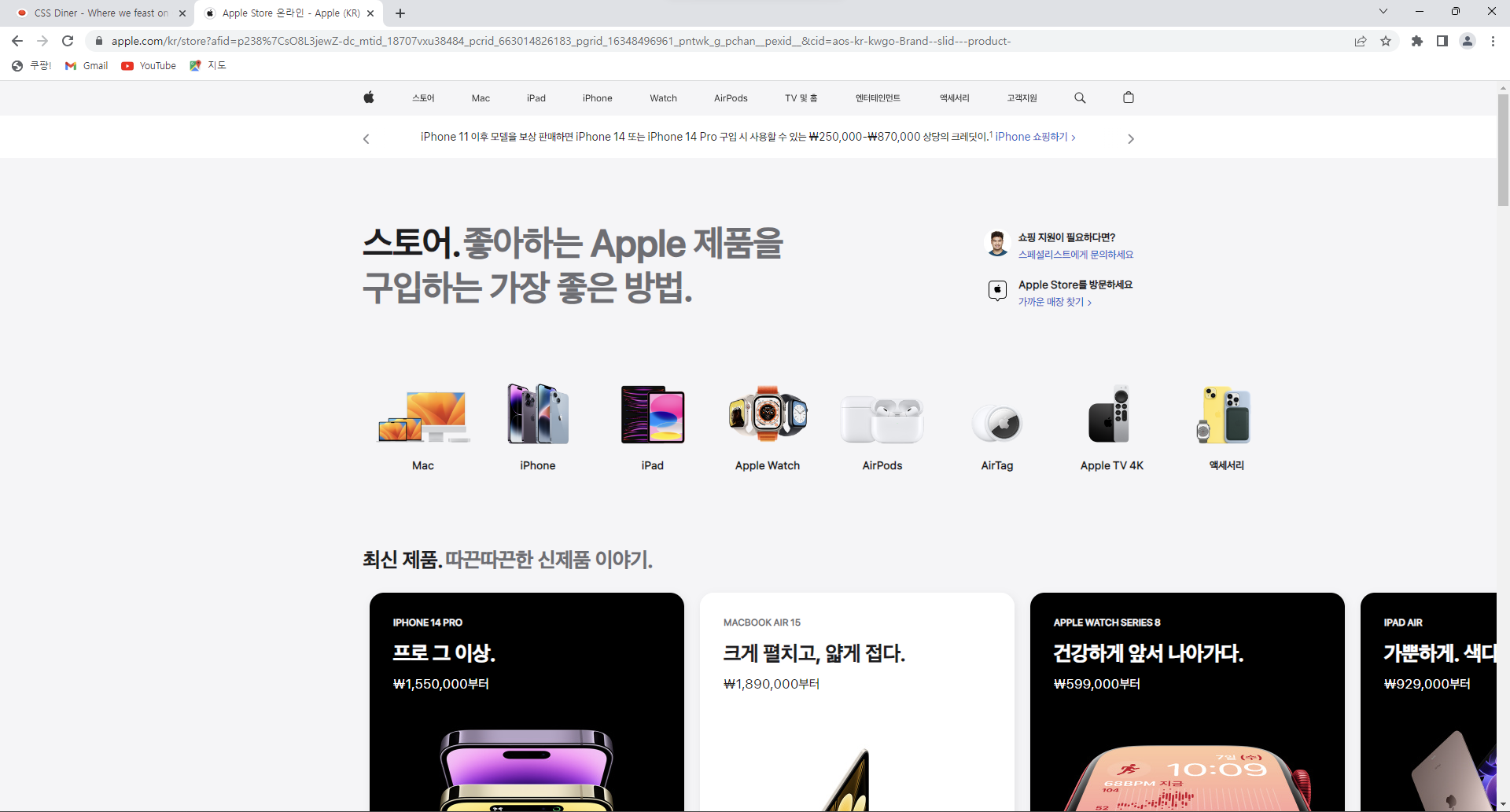
Task: Open the MacBook Air 15 card
Action: [x=857, y=702]
